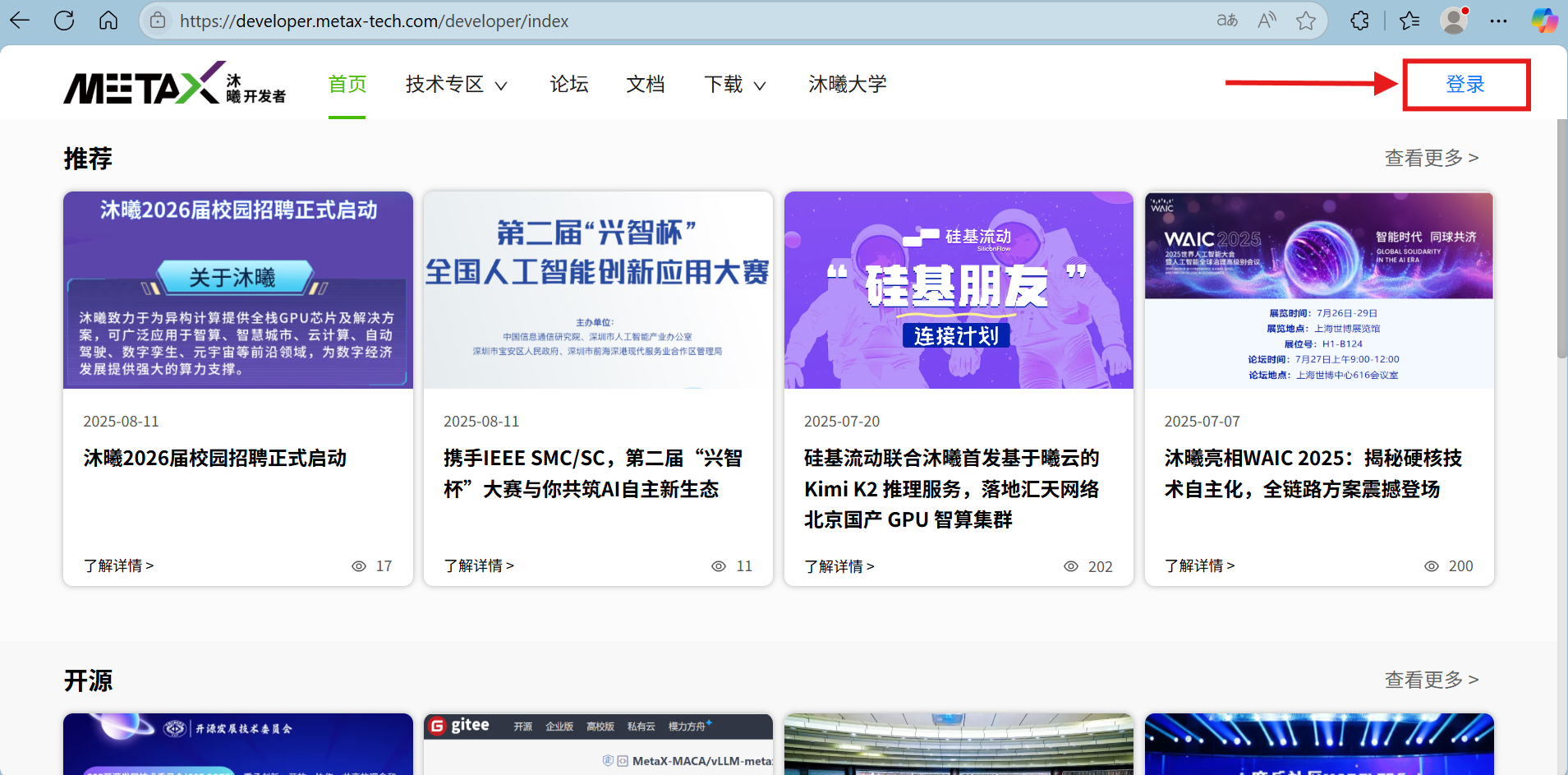Click 查看更多 in the 开源 section

[x=1432, y=680]
